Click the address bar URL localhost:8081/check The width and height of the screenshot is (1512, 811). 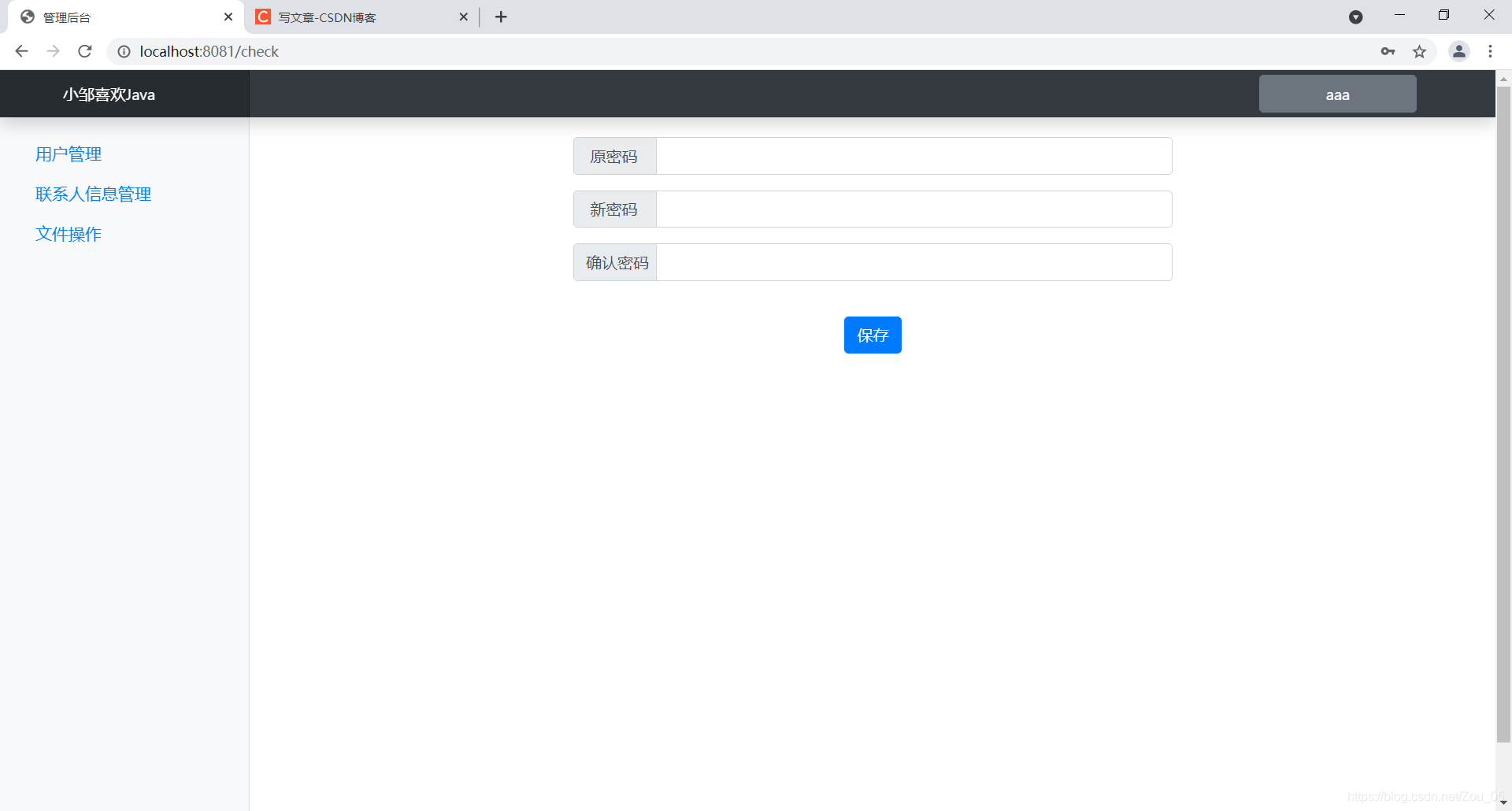click(x=209, y=51)
